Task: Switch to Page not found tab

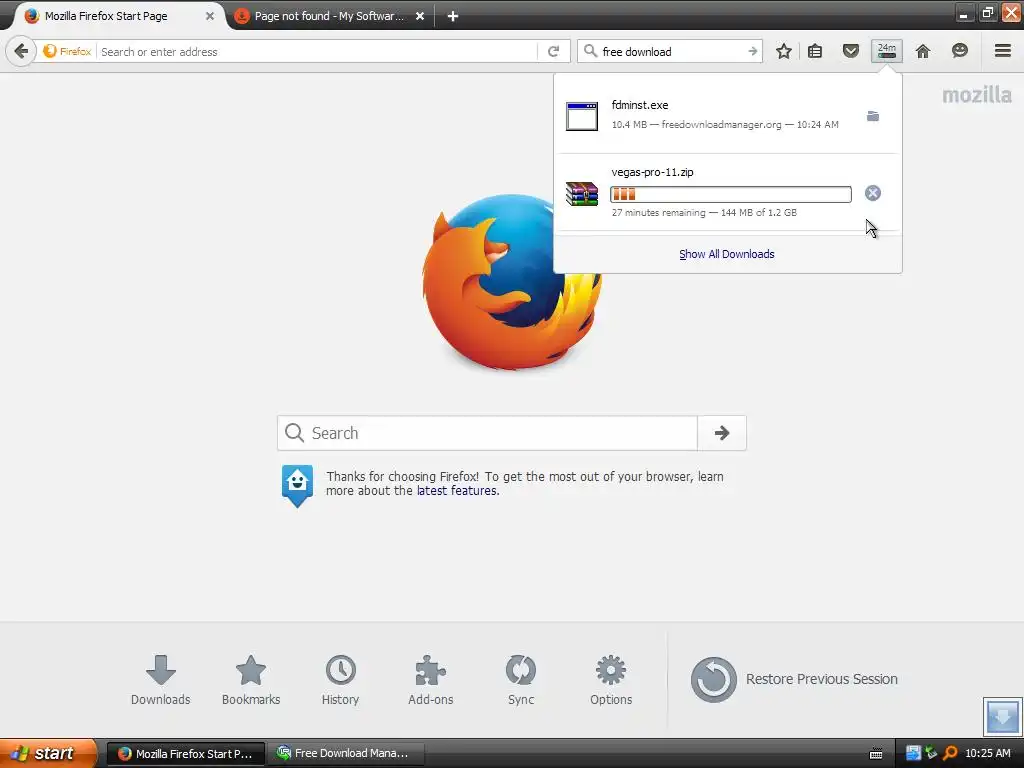Action: point(329,16)
